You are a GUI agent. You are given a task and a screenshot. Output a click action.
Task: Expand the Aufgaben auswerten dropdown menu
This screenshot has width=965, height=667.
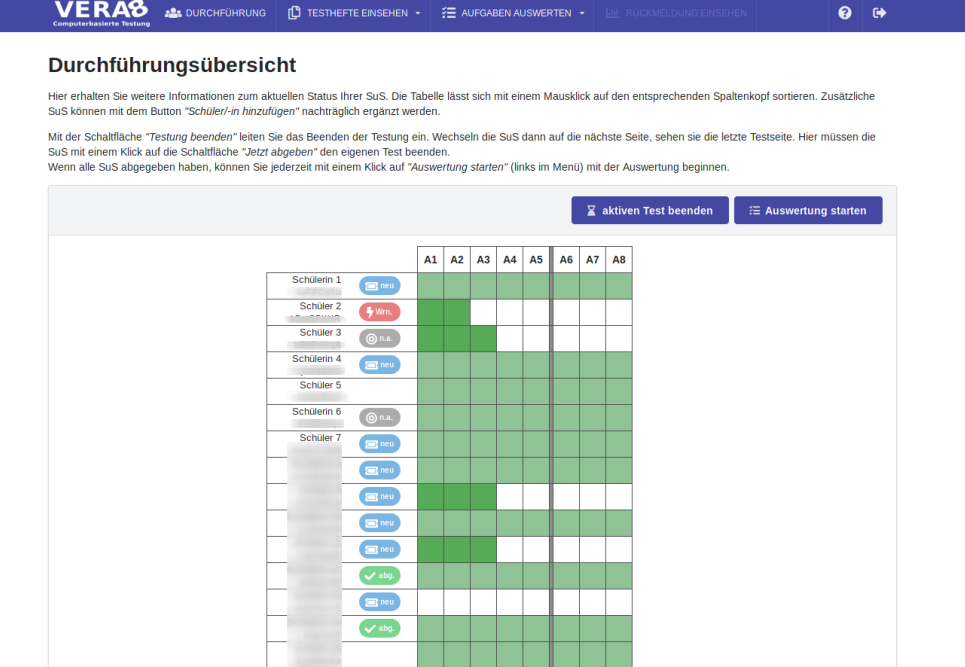pos(512,13)
